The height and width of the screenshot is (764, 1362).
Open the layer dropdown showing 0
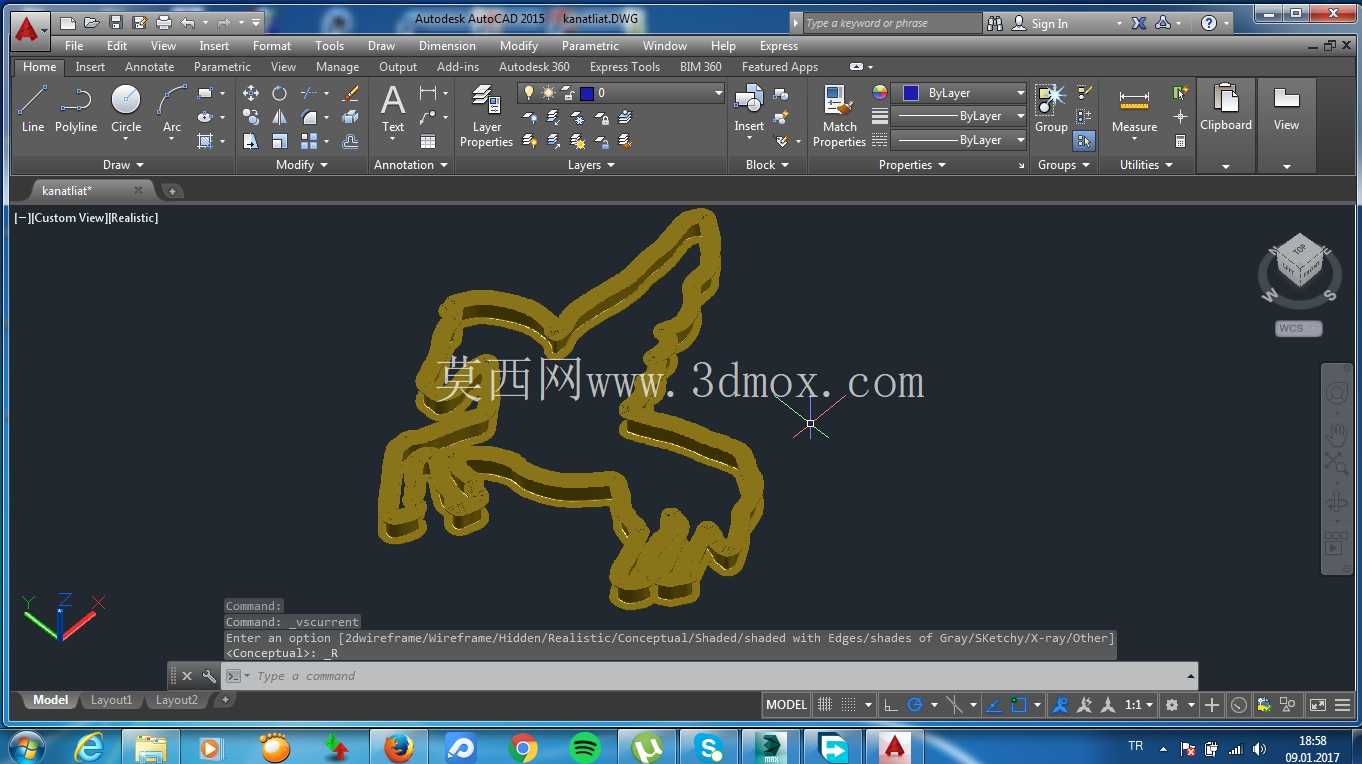[620, 93]
